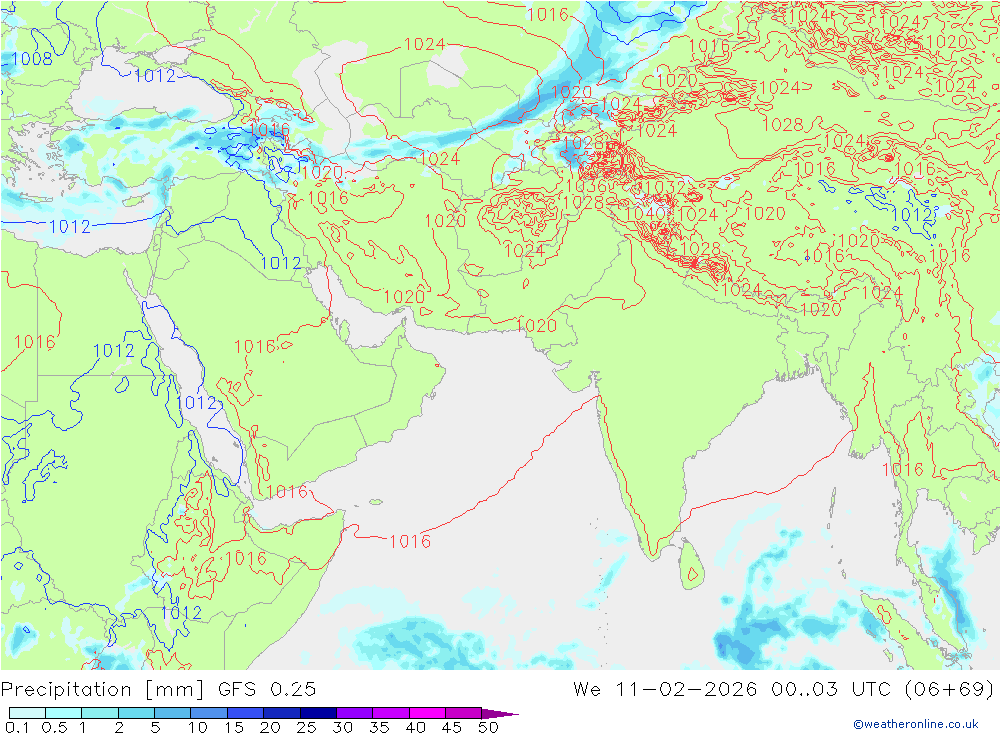Click the 'Precipitation [mm] GFS 0.25' title text

pyautogui.click(x=158, y=690)
